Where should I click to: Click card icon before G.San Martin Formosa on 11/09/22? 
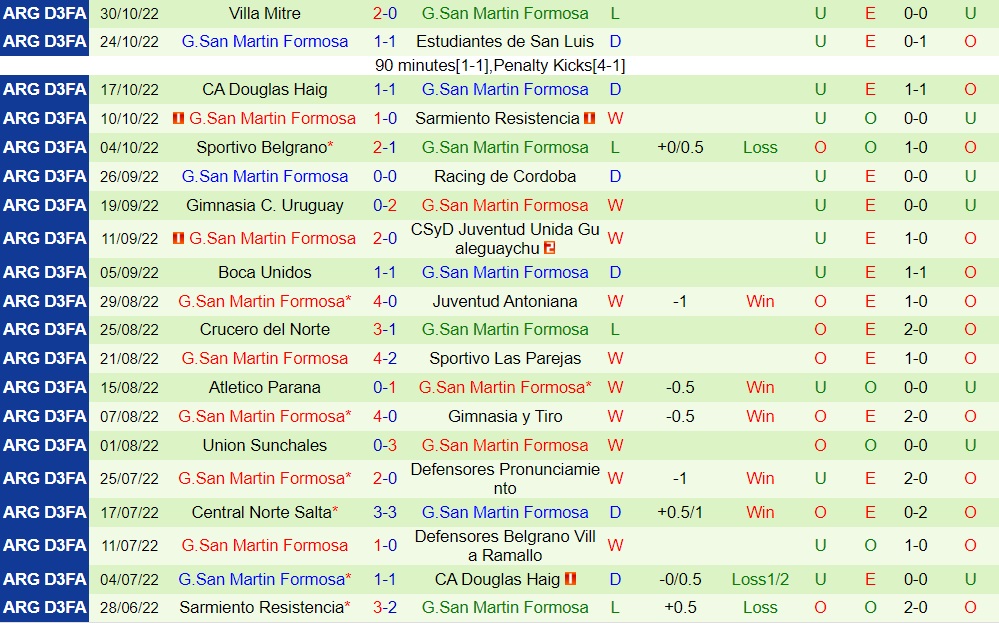(x=179, y=239)
